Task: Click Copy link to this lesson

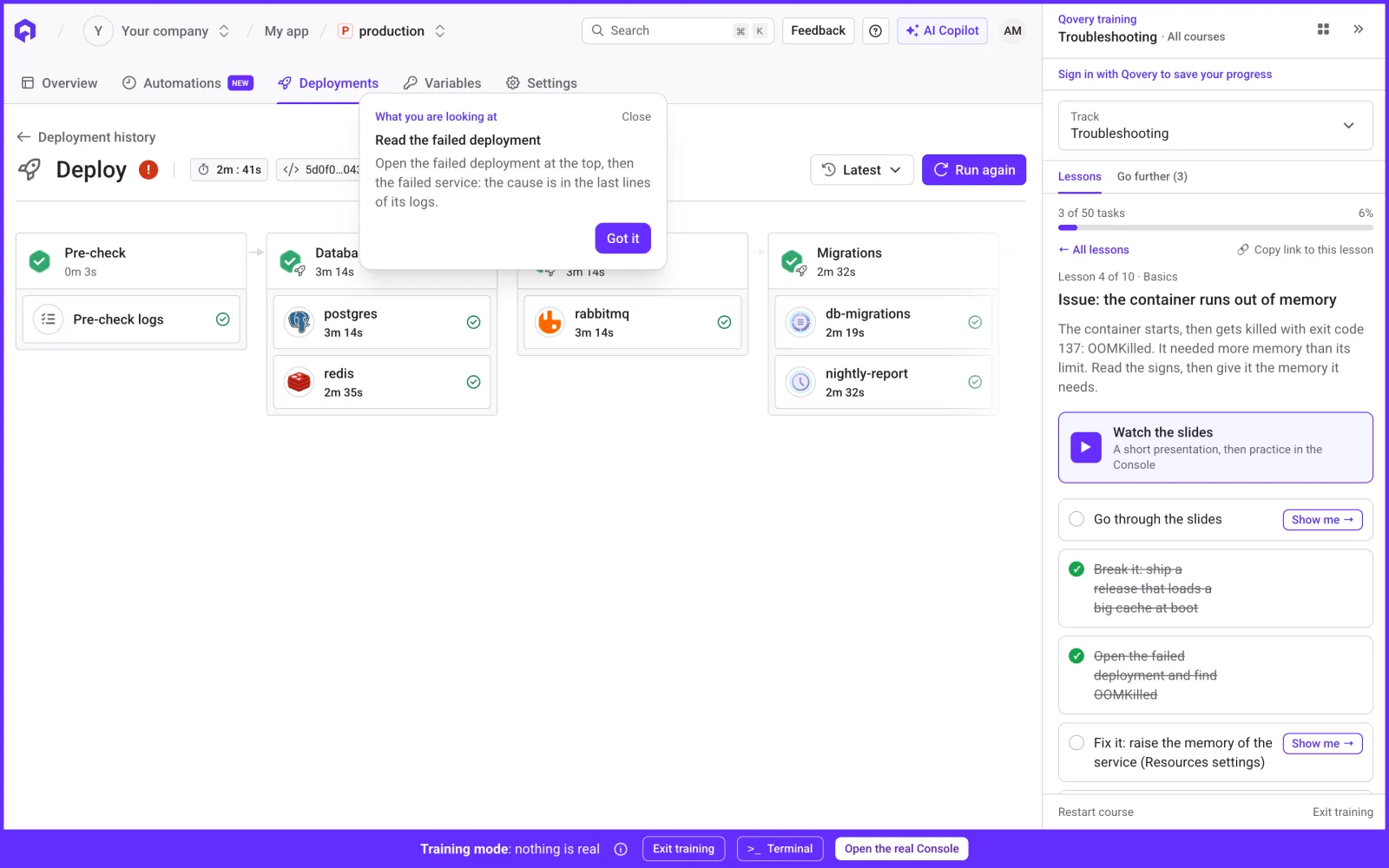Action: click(x=1305, y=250)
